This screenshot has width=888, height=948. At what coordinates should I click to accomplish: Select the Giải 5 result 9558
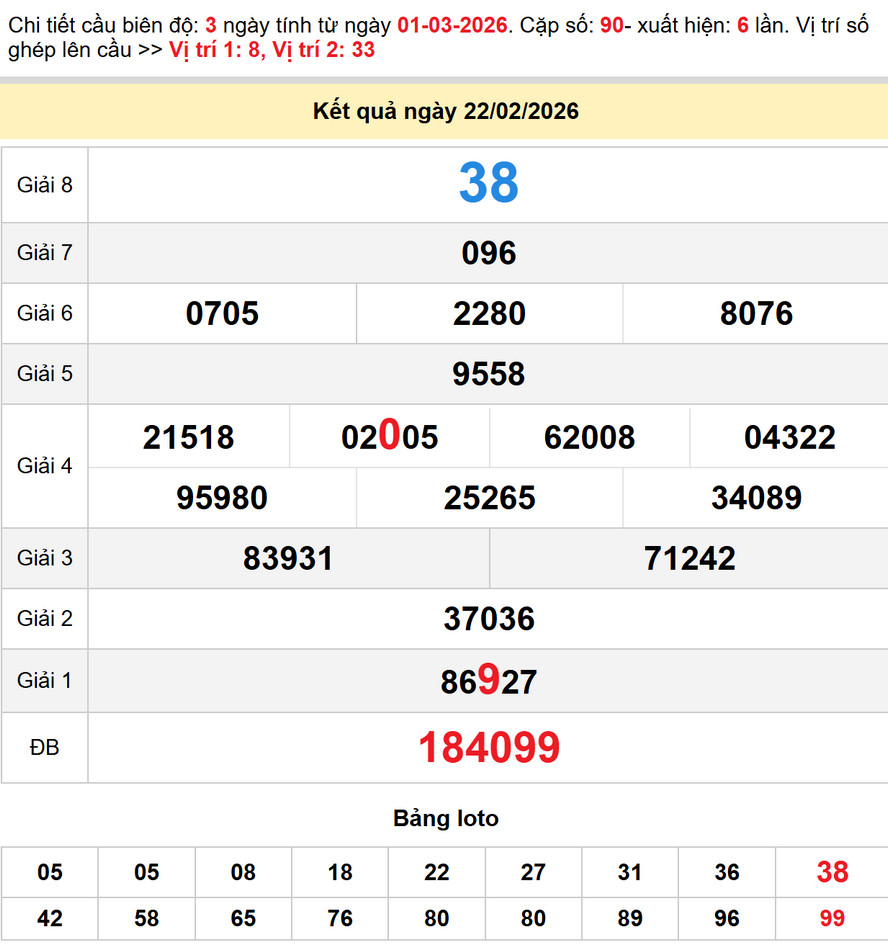pyautogui.click(x=488, y=374)
